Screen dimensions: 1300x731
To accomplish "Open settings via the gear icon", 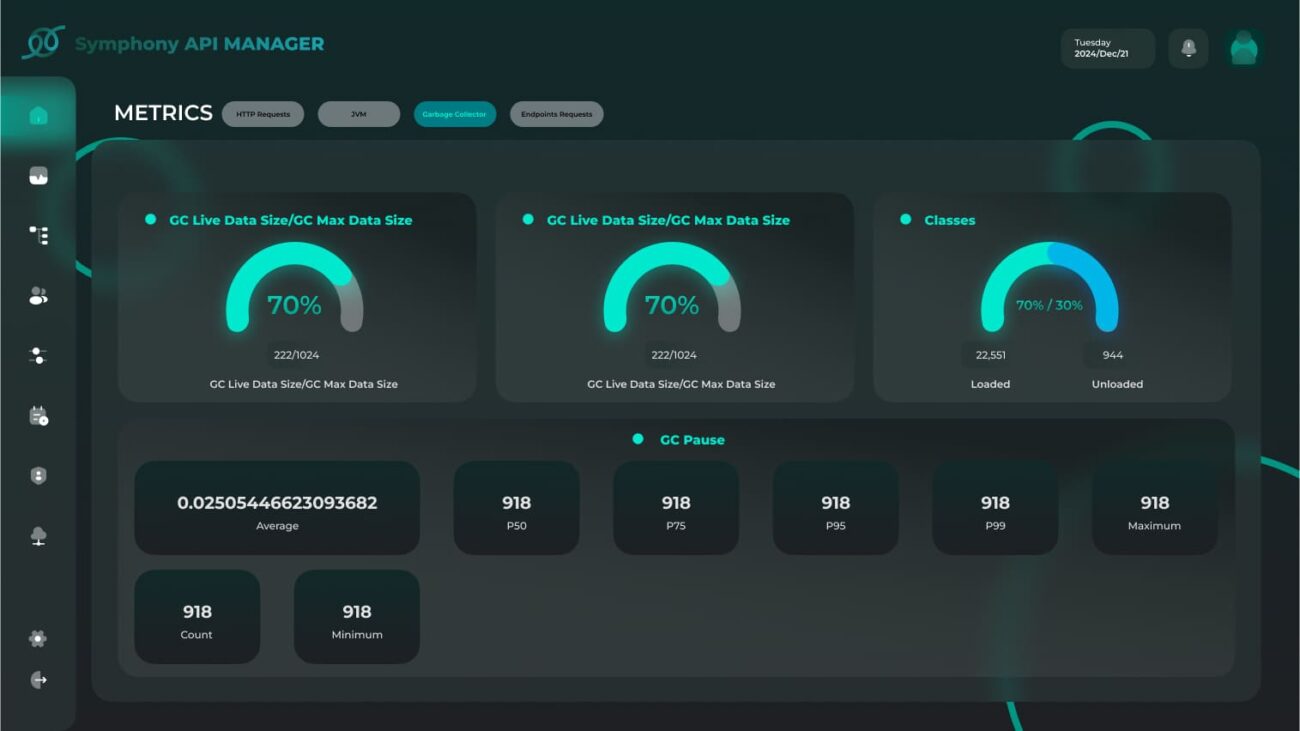I will click(x=38, y=639).
